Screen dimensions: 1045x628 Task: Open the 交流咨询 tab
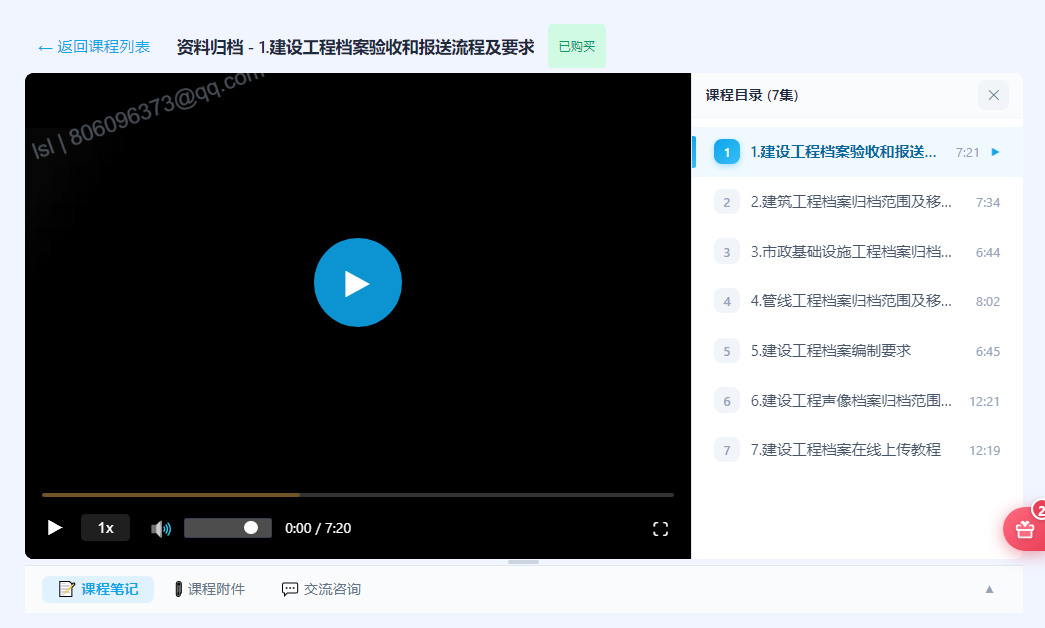[x=321, y=589]
